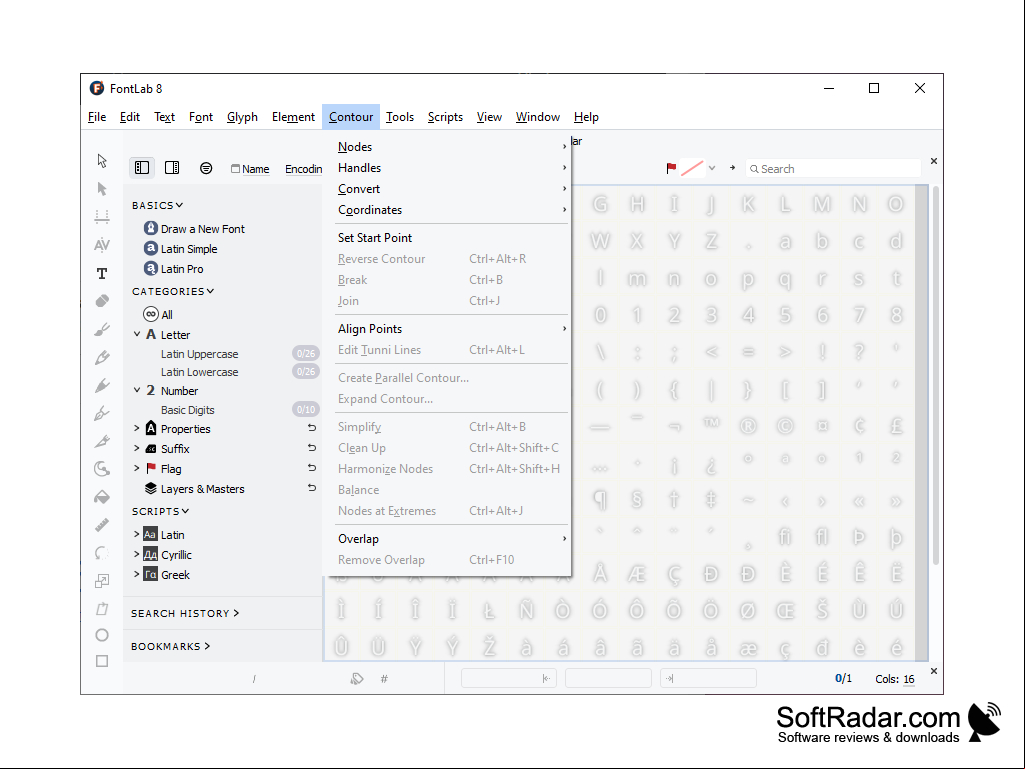Select Latin Uppercase category
Image resolution: width=1025 pixels, height=769 pixels.
click(x=199, y=354)
